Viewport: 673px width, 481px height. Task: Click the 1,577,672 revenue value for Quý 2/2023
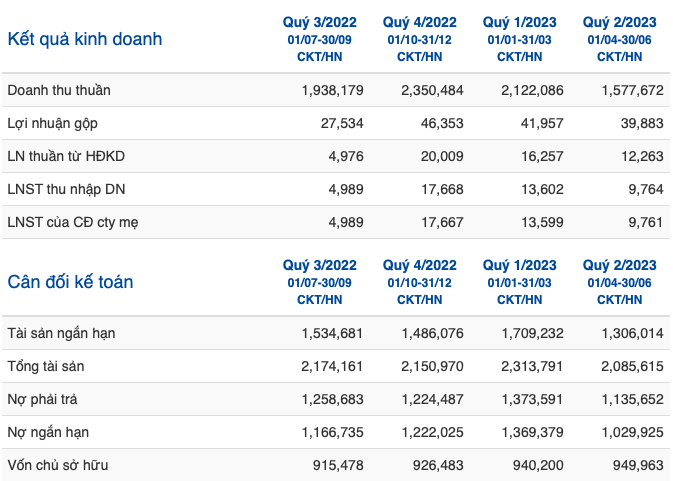(632, 90)
